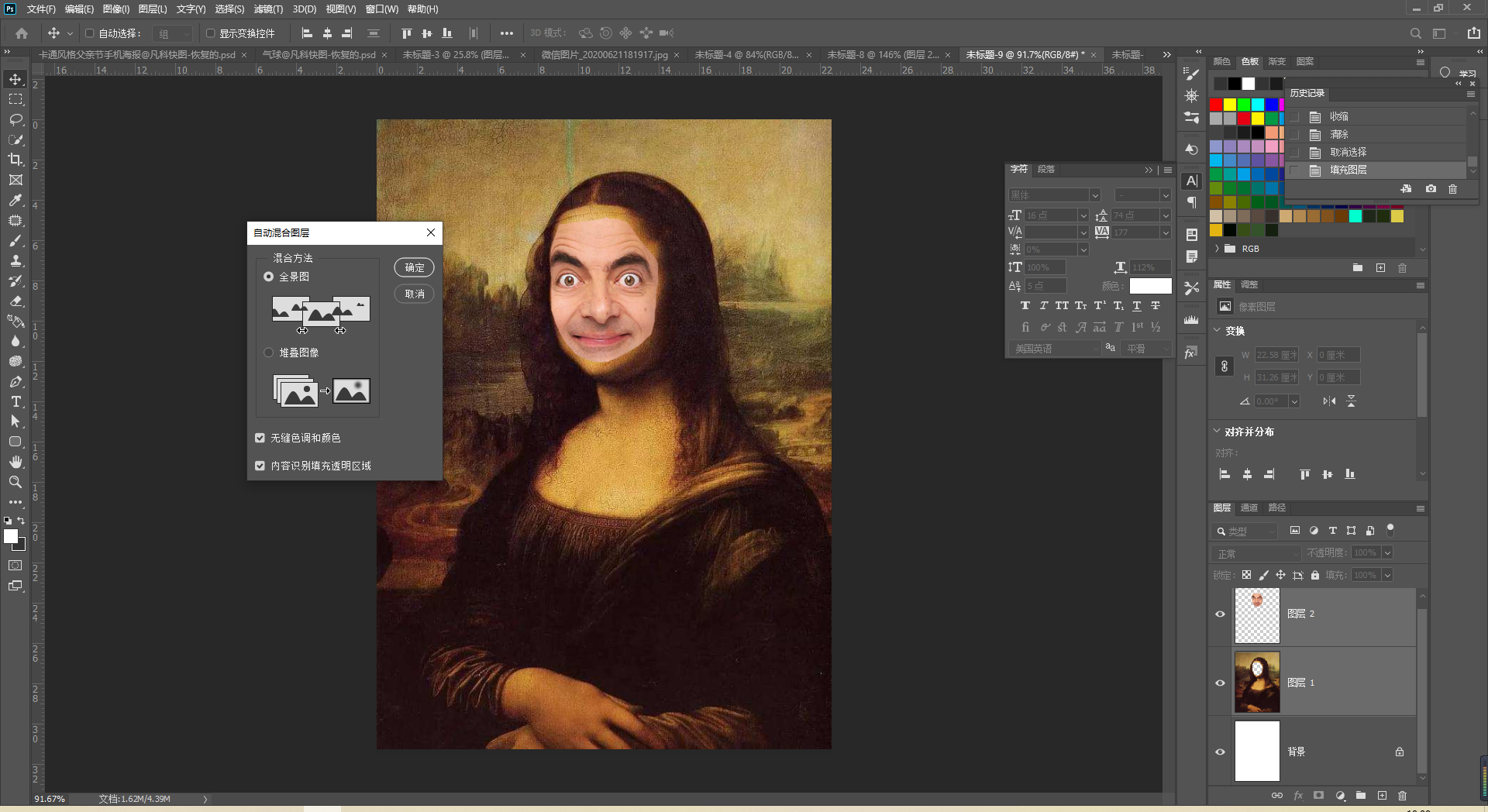Open the 美国英语 language dropdown
1488x812 pixels.
coord(1054,349)
